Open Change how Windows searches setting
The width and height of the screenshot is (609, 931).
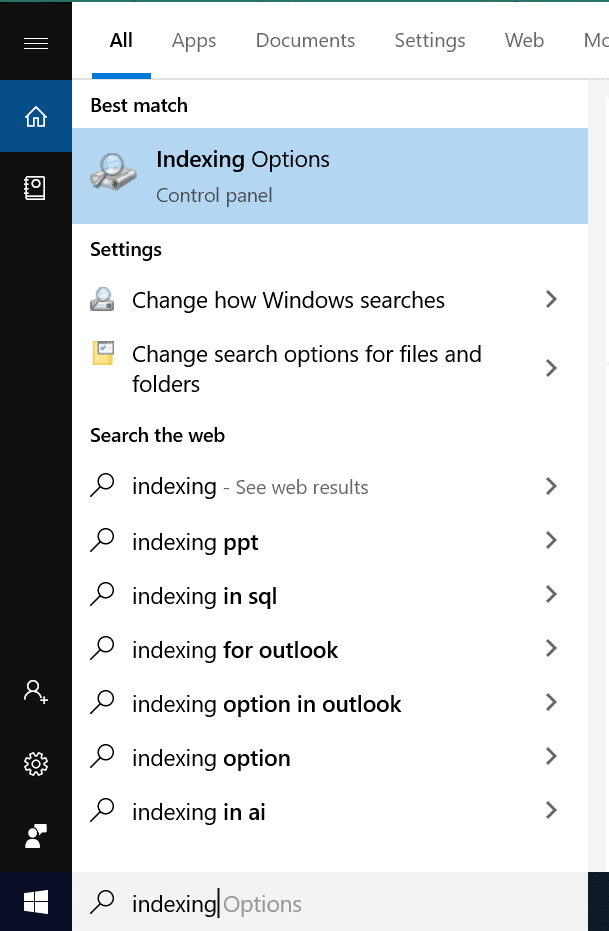click(x=288, y=300)
